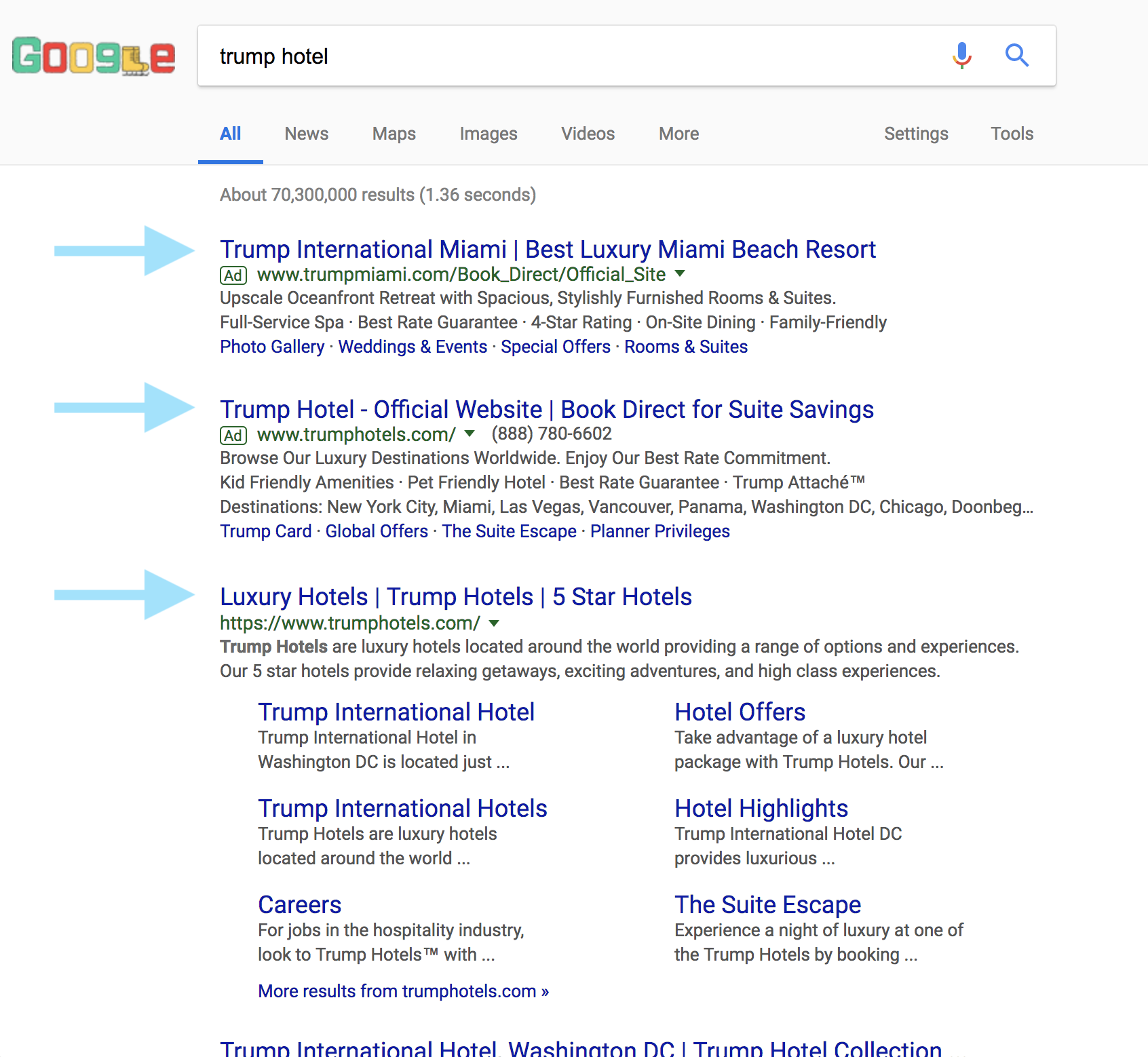Open the Careers sitelink
The image size is (1148, 1057).
(299, 905)
